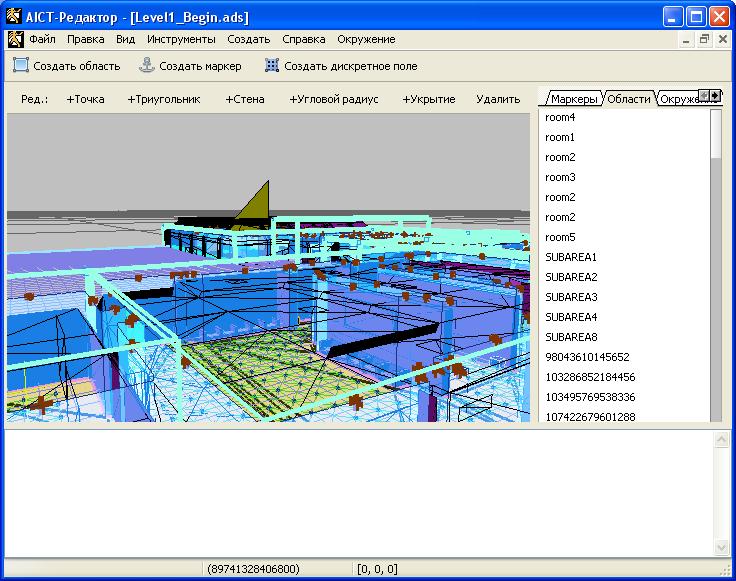Open the Инструменты menu
The image size is (736, 581).
point(180,40)
